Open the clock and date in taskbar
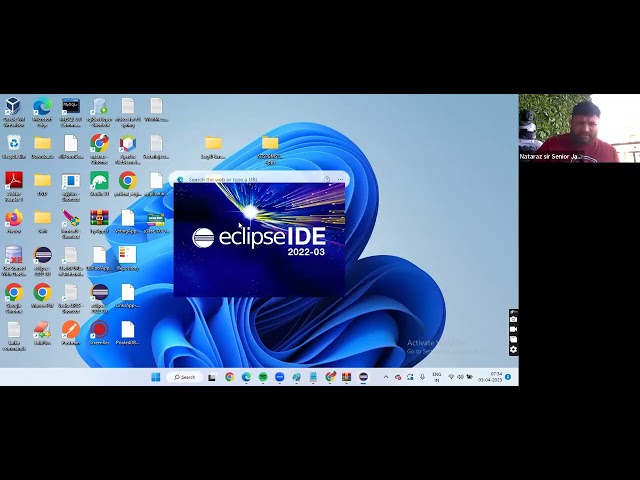Image resolution: width=640 pixels, height=480 pixels. [x=490, y=377]
